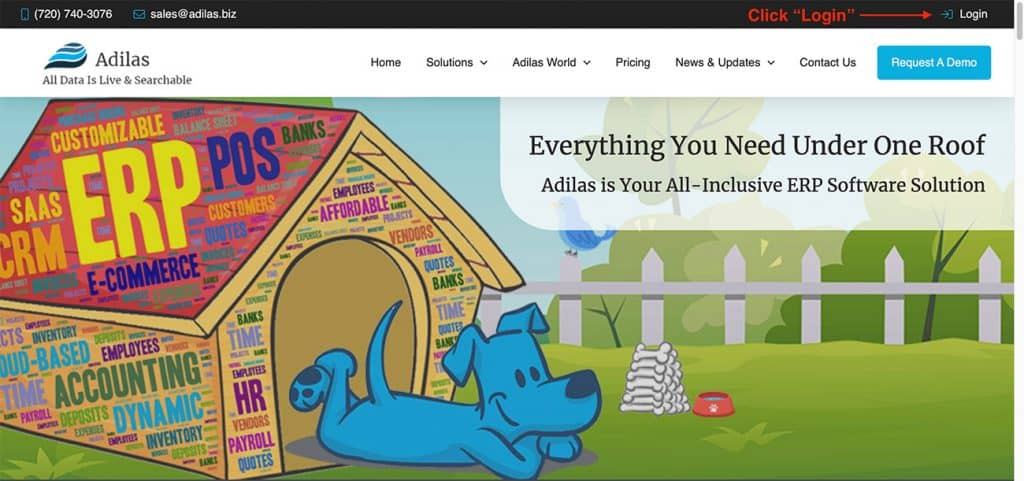
Task: Click the phone icon in top bar
Action: point(25,14)
